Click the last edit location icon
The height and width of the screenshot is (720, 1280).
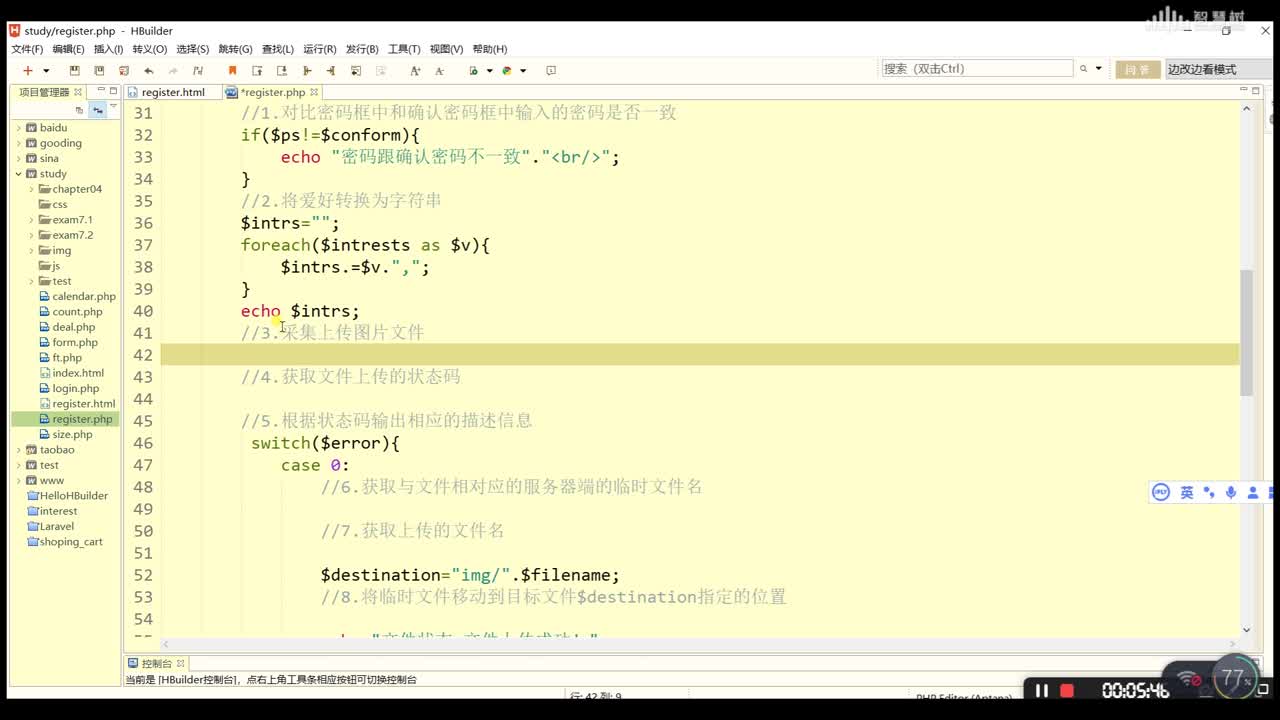tap(356, 70)
